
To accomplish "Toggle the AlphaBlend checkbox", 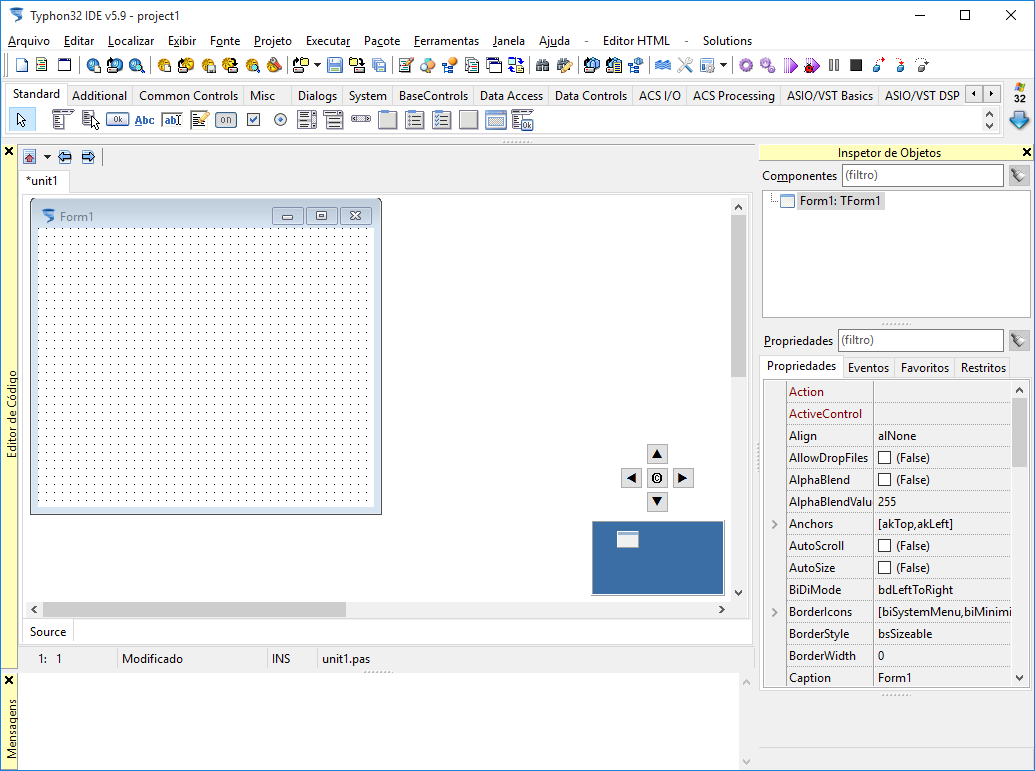I will (885, 480).
